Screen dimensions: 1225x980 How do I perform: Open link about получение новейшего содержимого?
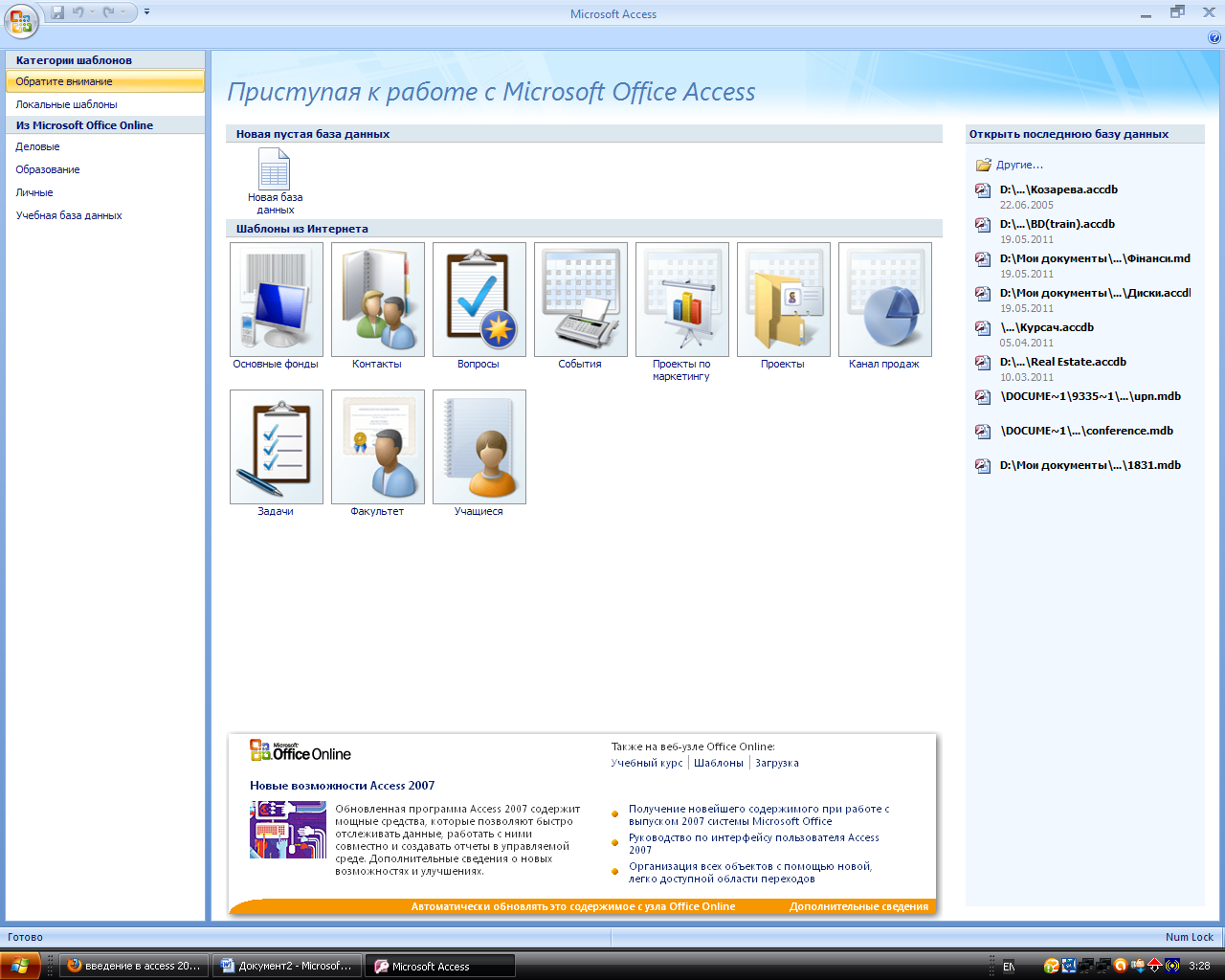(760, 814)
